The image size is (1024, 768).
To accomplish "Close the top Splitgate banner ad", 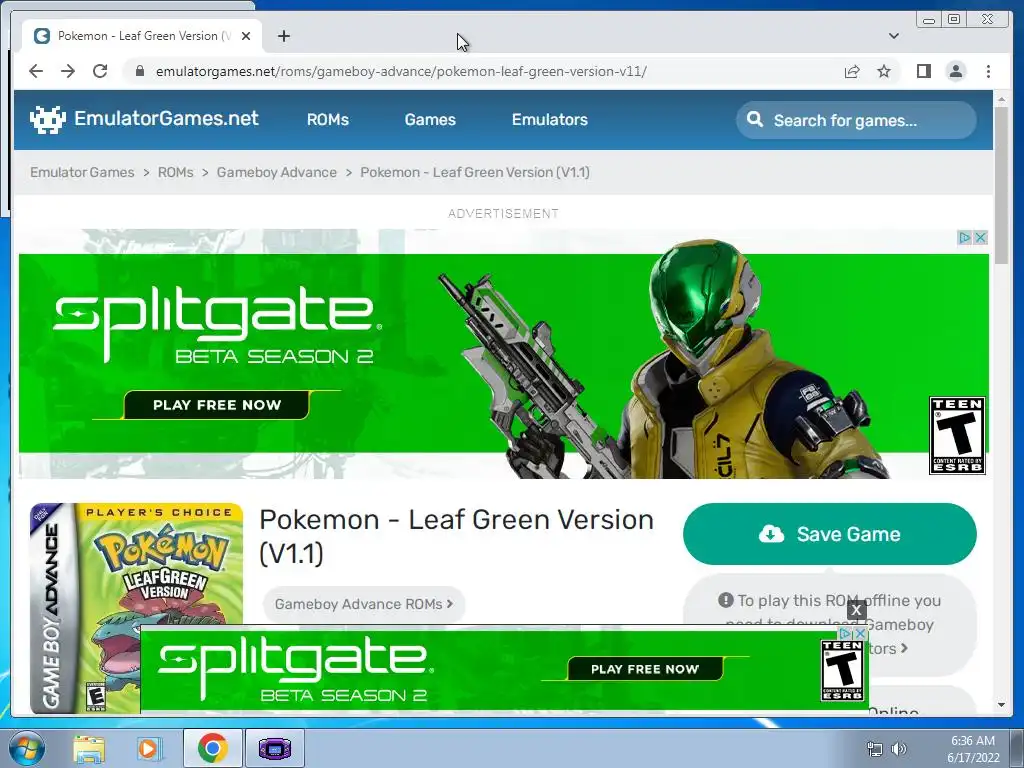I will 980,238.
